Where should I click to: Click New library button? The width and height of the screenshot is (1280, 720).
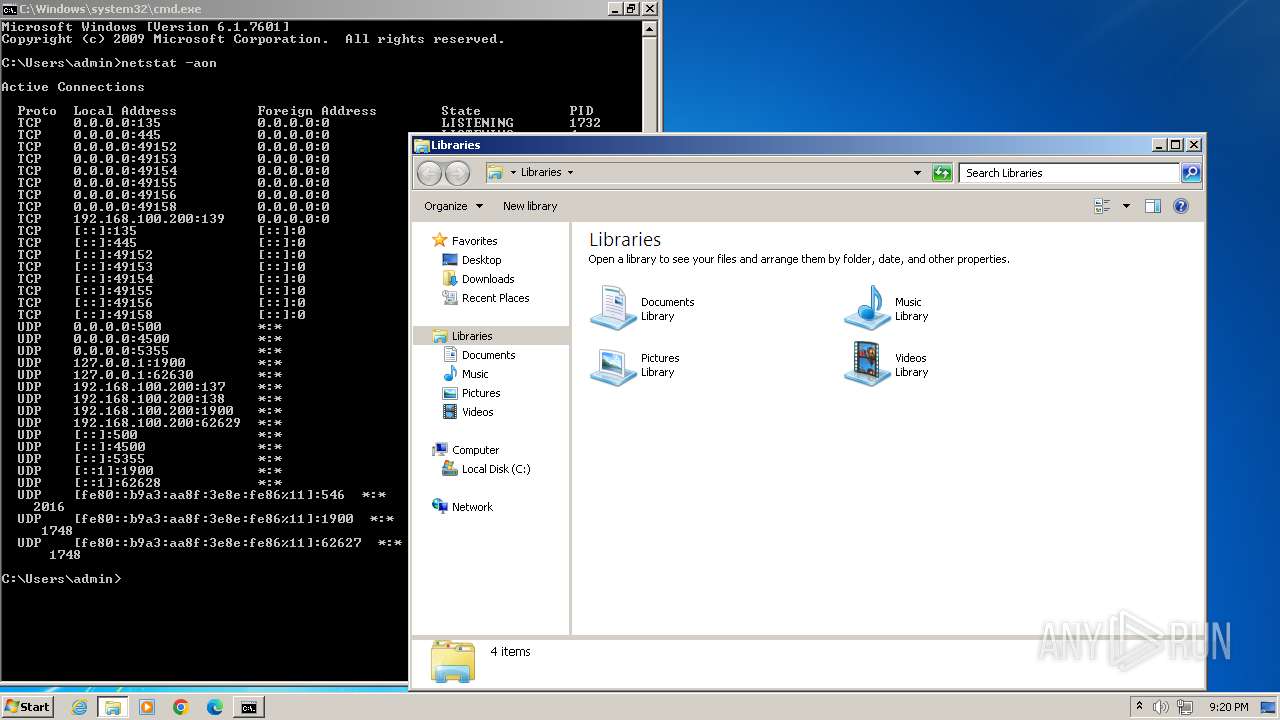[530, 206]
